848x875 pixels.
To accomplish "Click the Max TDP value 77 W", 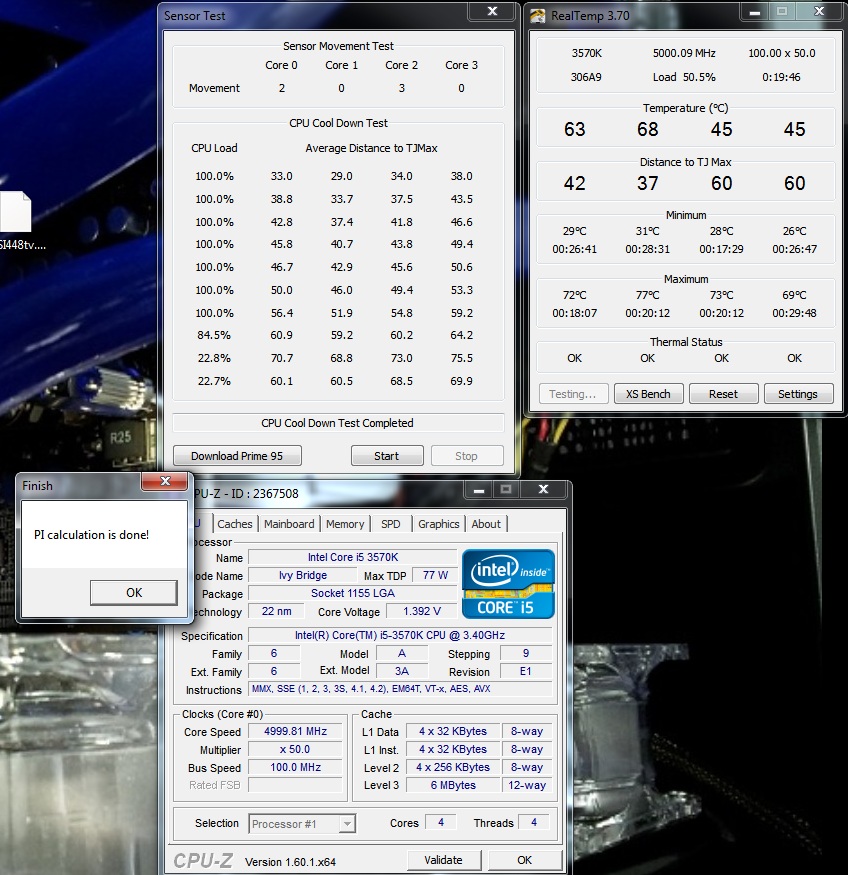I will point(435,575).
